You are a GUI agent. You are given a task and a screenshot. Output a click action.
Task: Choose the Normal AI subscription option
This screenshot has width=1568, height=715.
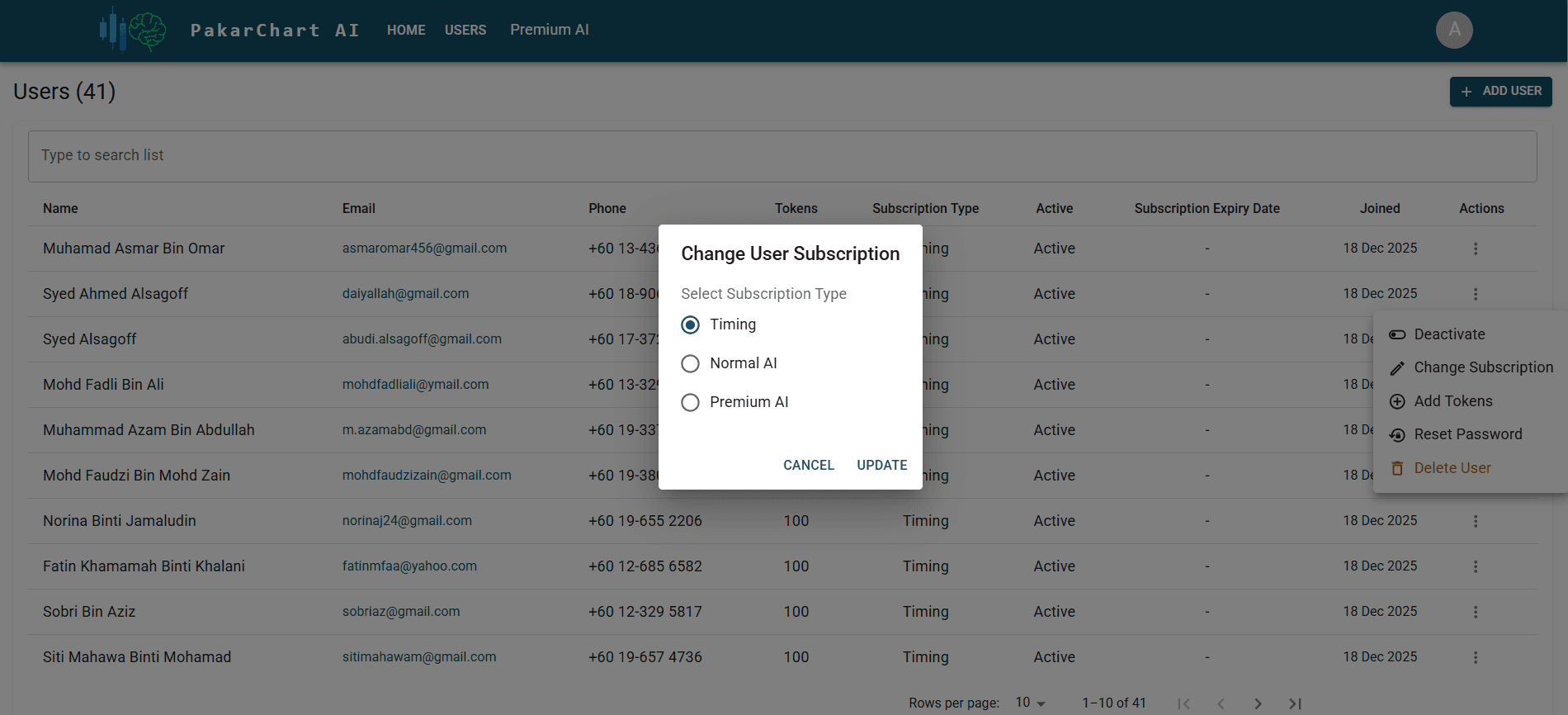point(690,363)
